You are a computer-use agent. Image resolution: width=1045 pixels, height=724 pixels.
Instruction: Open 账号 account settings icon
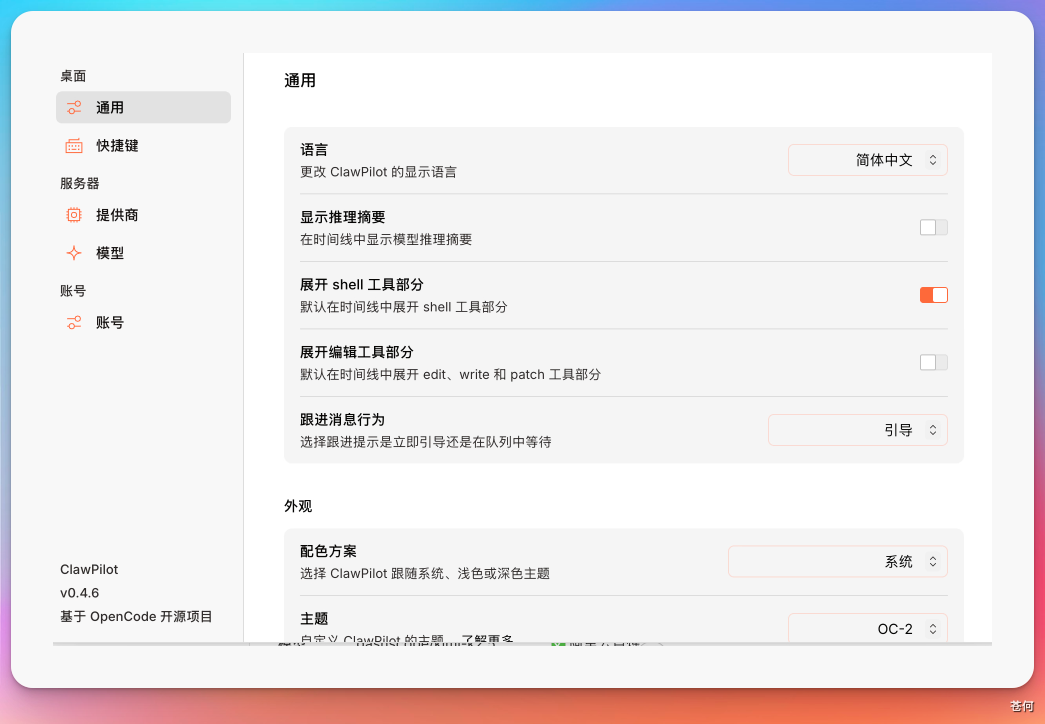coord(73,322)
